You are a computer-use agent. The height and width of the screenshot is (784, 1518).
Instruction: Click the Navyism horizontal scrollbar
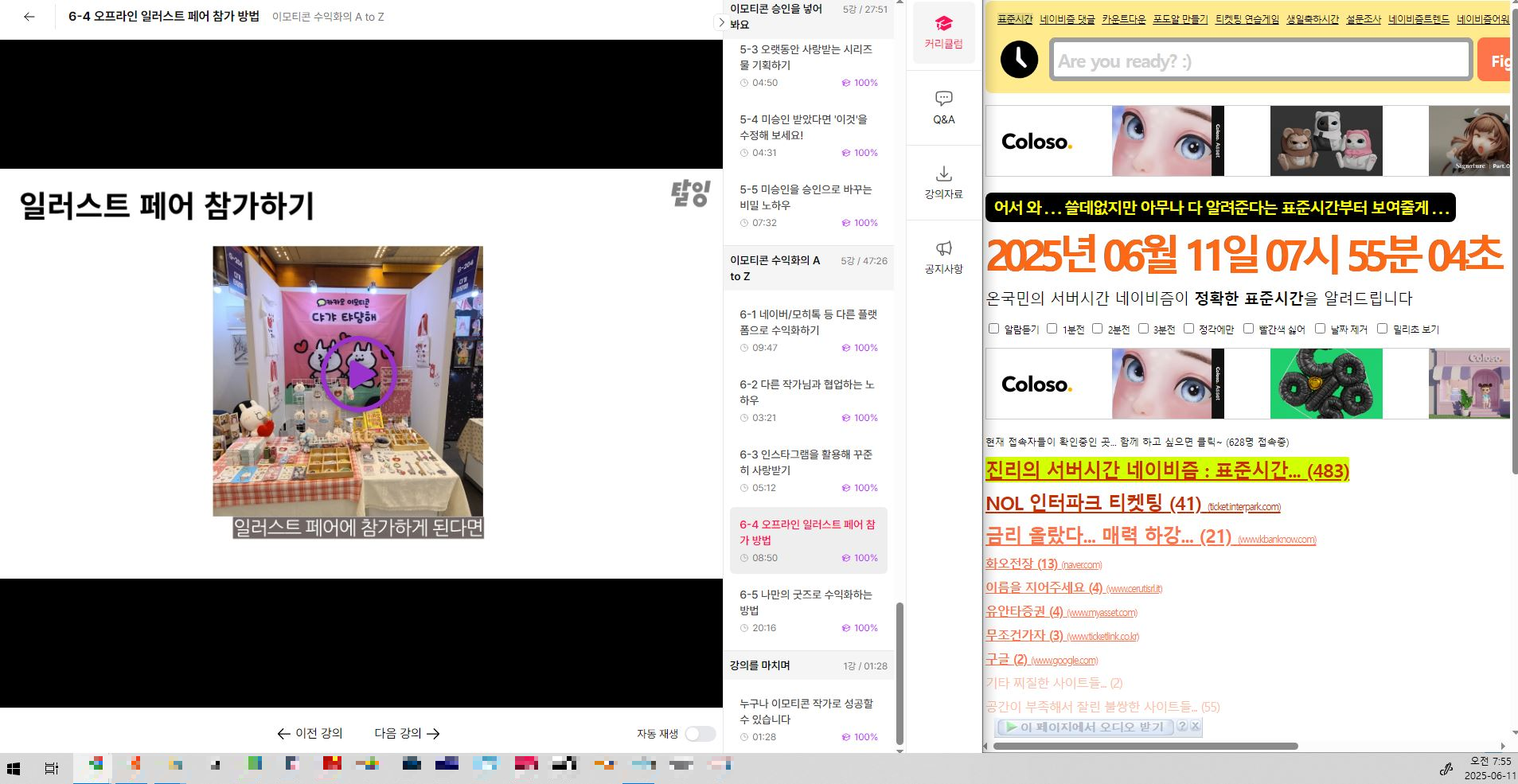(1145, 746)
